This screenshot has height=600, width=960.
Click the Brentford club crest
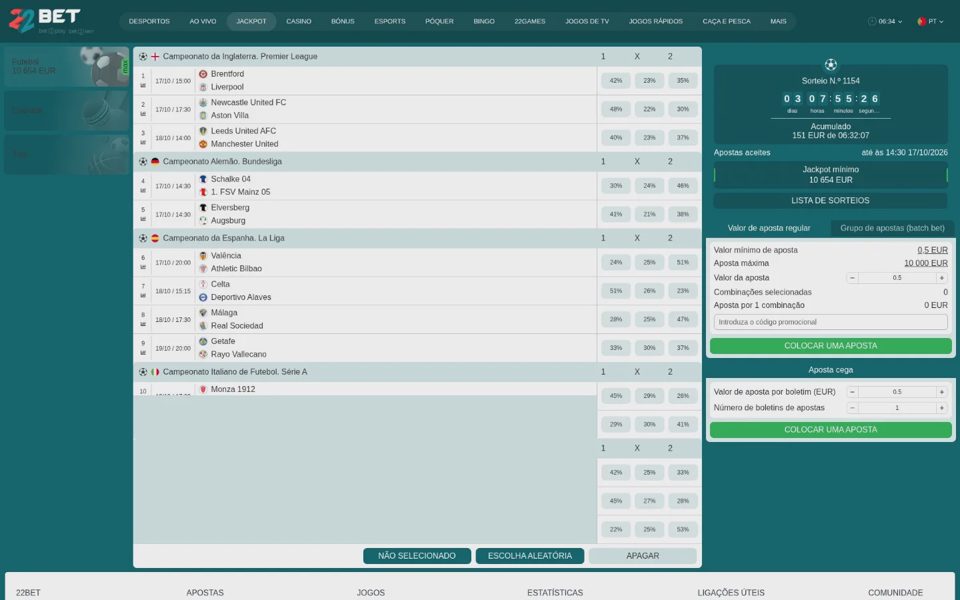click(203, 74)
